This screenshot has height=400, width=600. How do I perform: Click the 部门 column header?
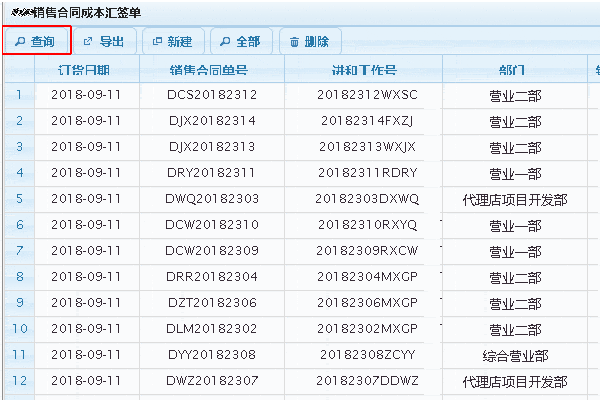[x=512, y=70]
